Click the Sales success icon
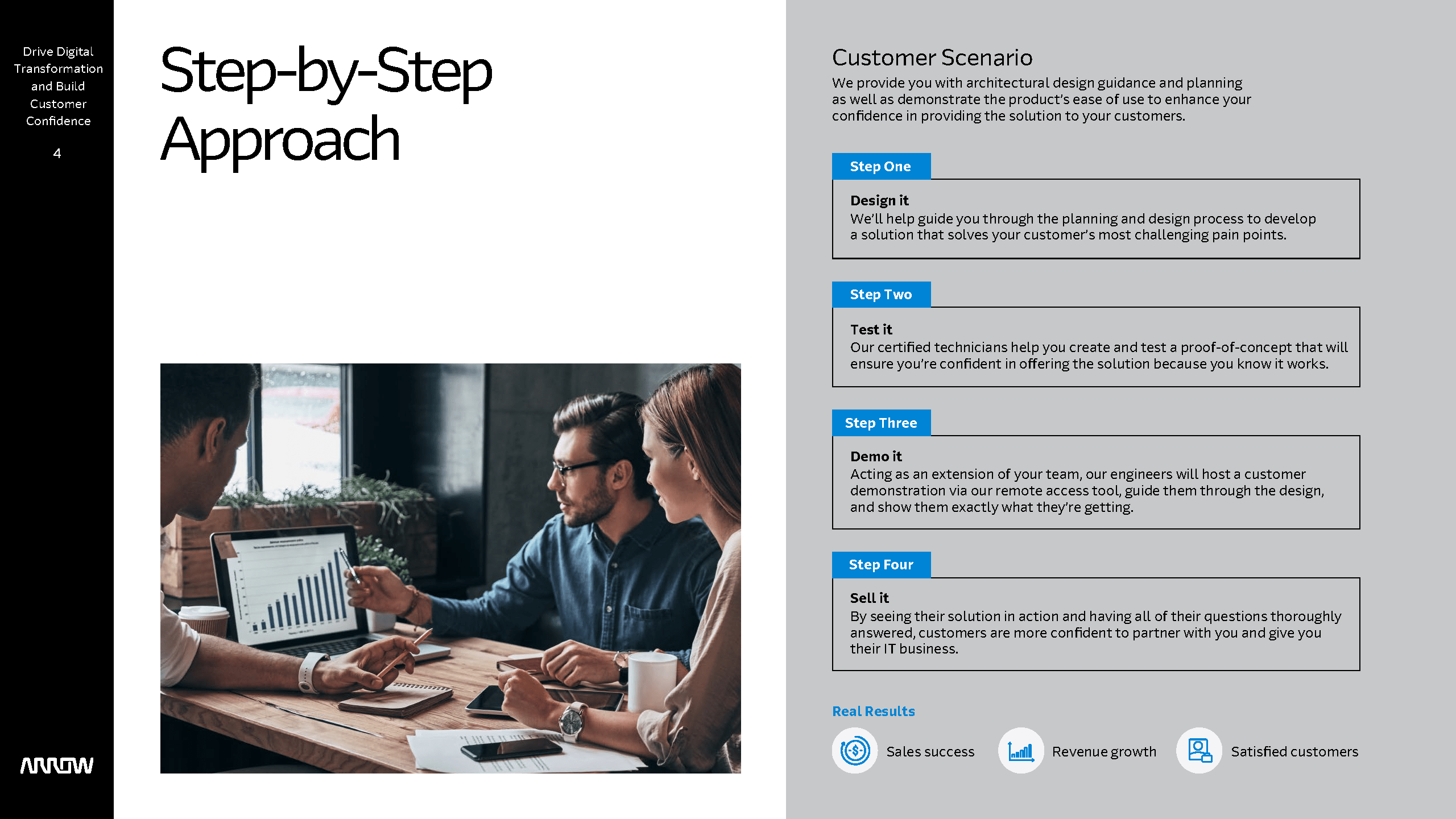The image size is (1456, 819). (855, 751)
